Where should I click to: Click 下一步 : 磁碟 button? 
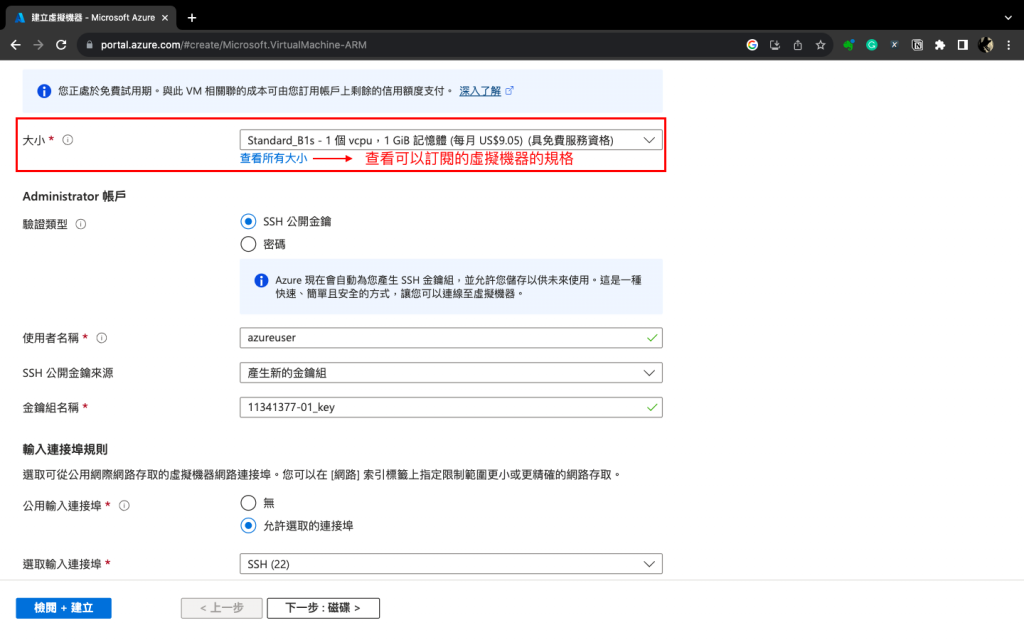click(x=323, y=608)
